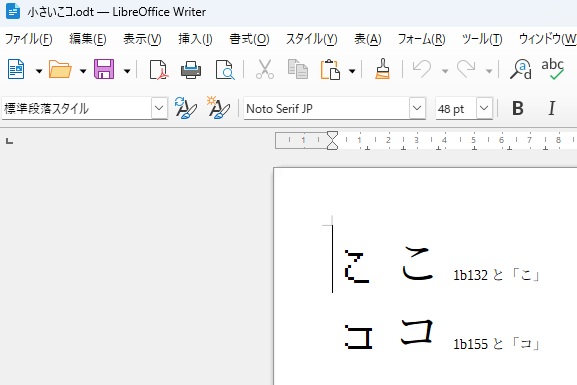Image resolution: width=577 pixels, height=385 pixels.
Task: Open the Paste special dropdown arrow
Action: (x=352, y=71)
